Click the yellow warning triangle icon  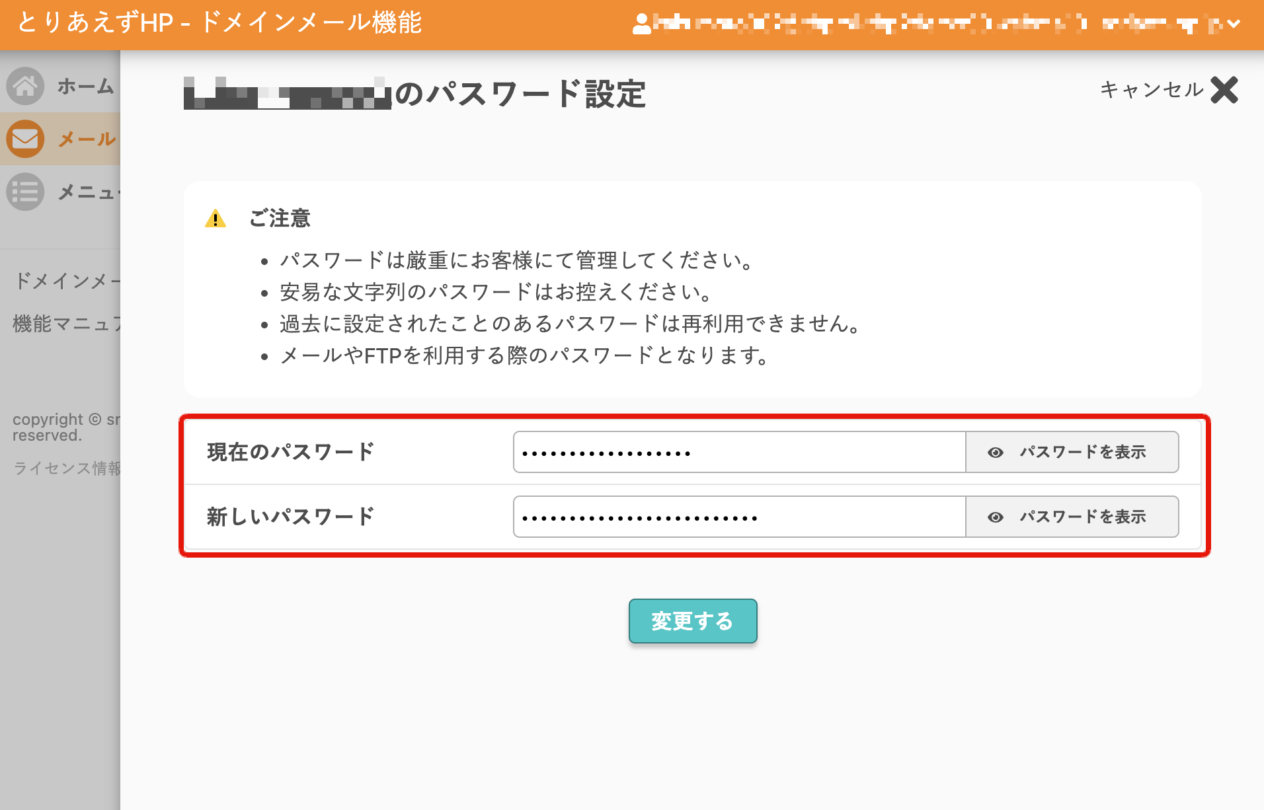(x=215, y=219)
